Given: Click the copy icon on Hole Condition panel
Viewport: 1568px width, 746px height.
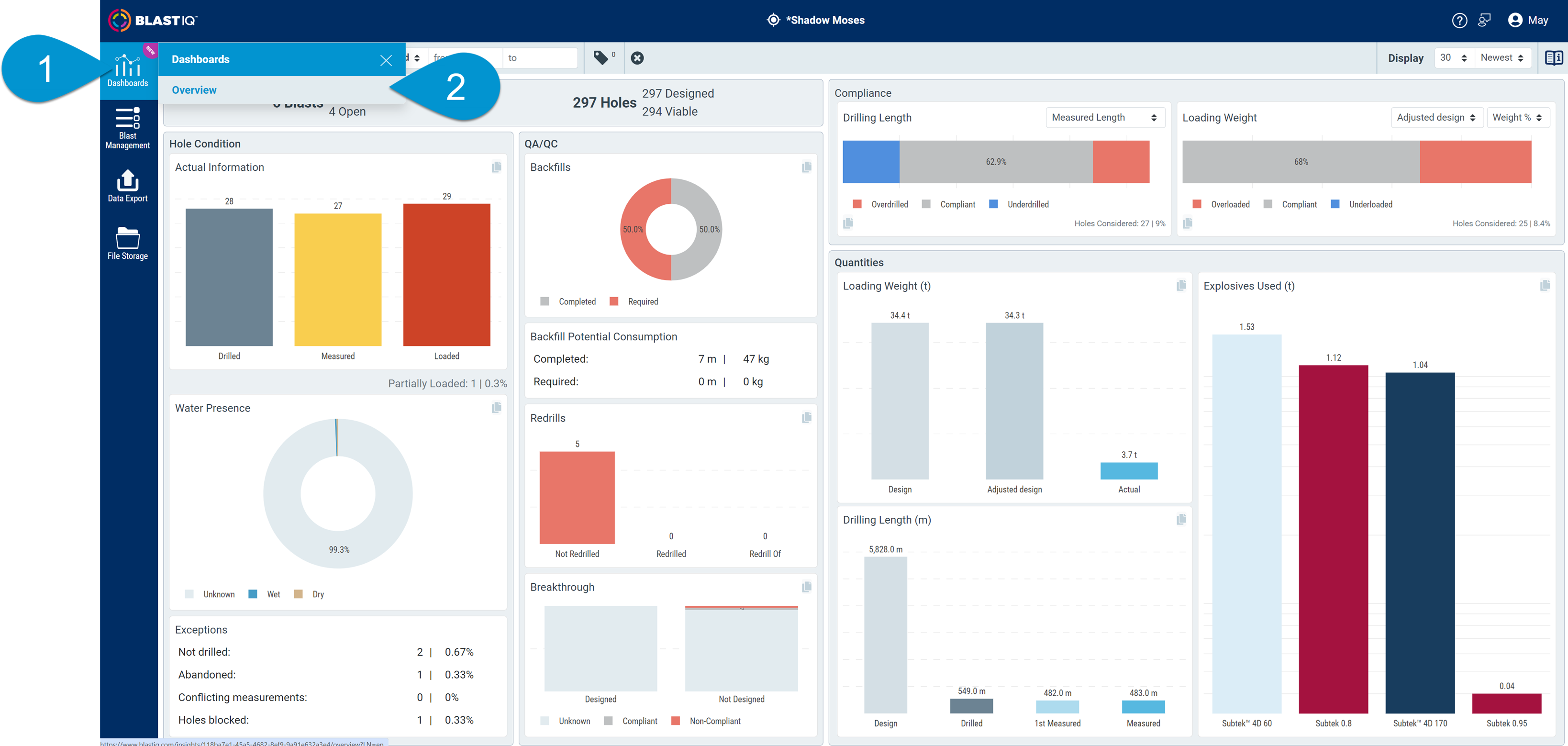Looking at the screenshot, I should click(x=497, y=167).
